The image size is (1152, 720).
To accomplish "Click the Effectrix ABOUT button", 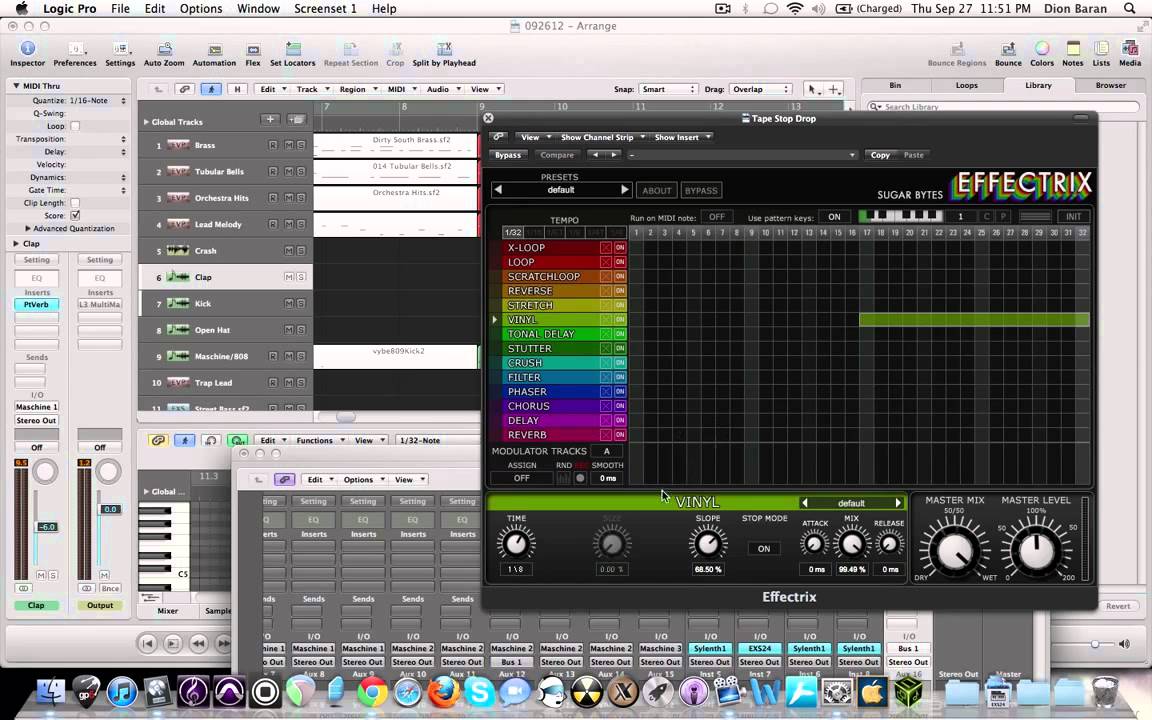I will [657, 190].
